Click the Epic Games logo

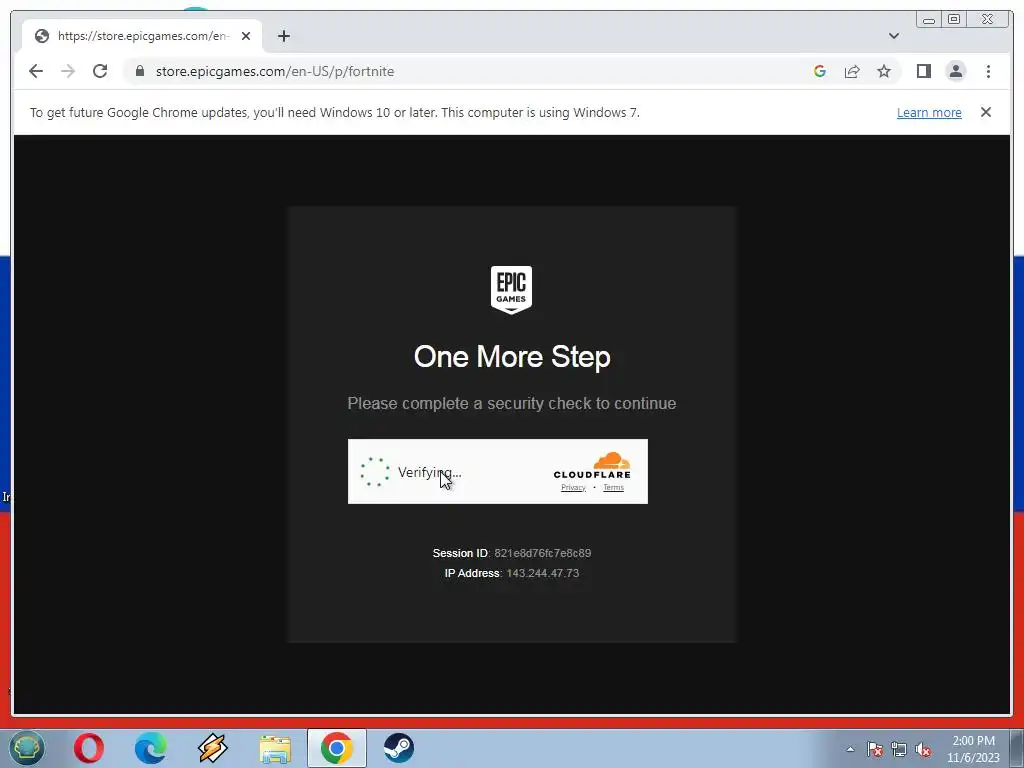(511, 289)
